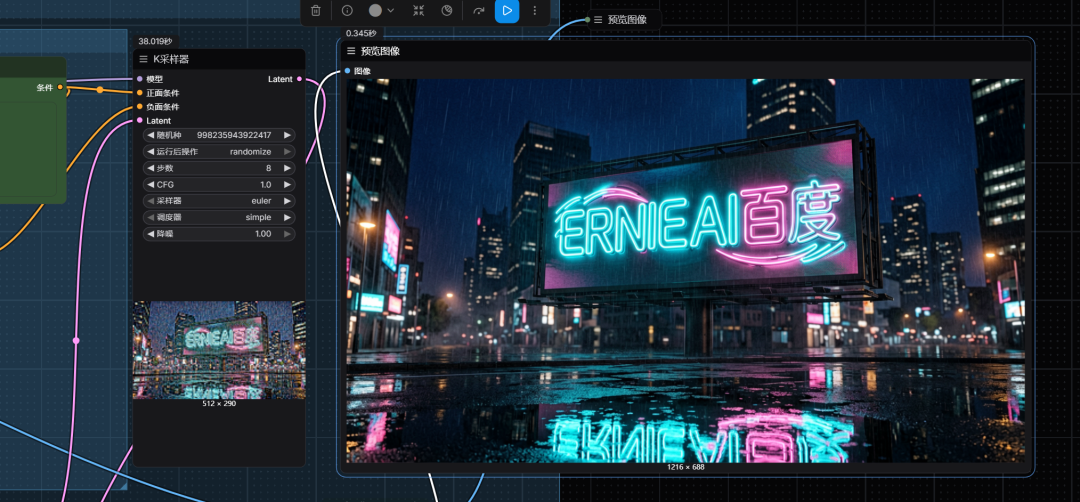Image resolution: width=1080 pixels, height=502 pixels.
Task: Click the Latent output socket dot
Action: pos(299,79)
